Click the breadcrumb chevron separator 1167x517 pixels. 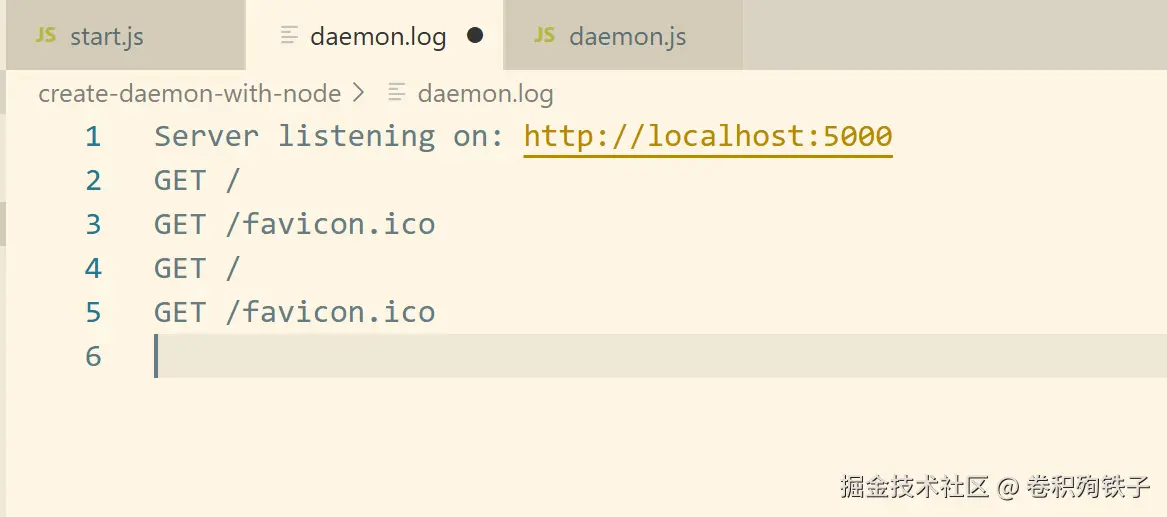pos(361,94)
